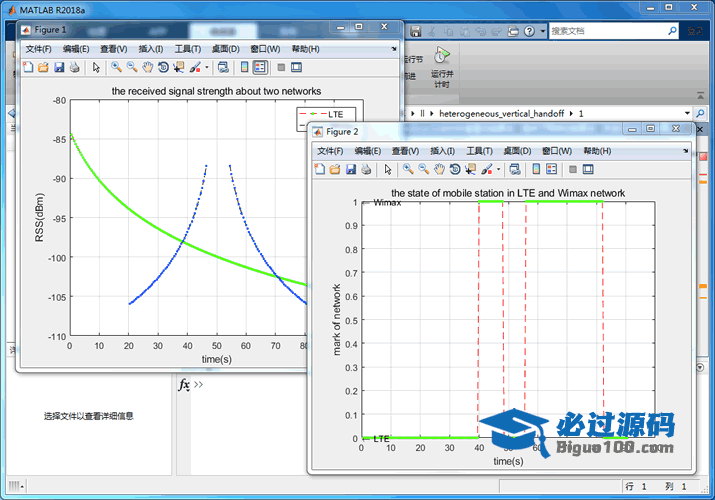
Task: Select Edit Plot arrow in Figure 1
Action: (x=96, y=67)
